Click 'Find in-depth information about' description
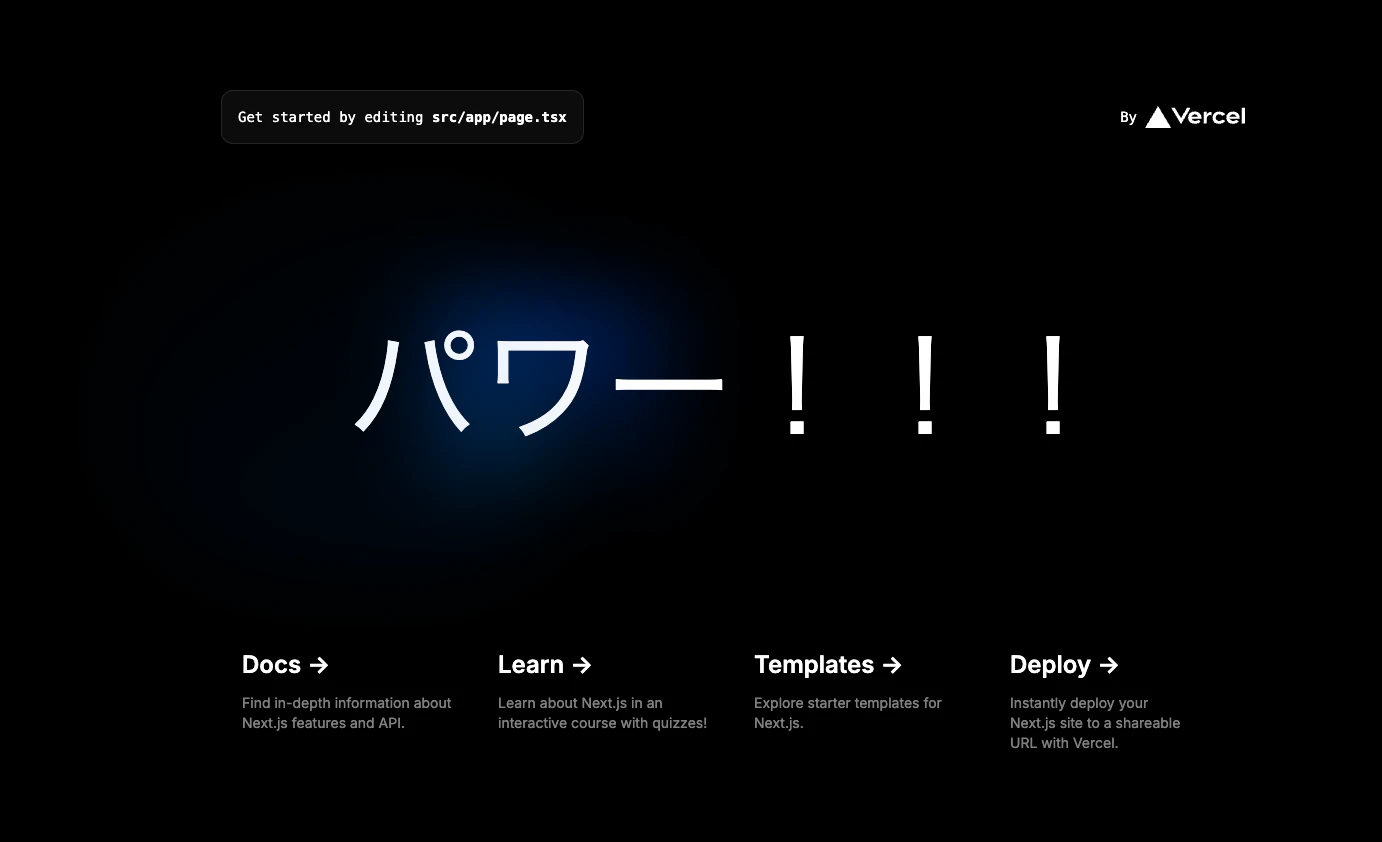The width and height of the screenshot is (1382, 842). click(347, 703)
